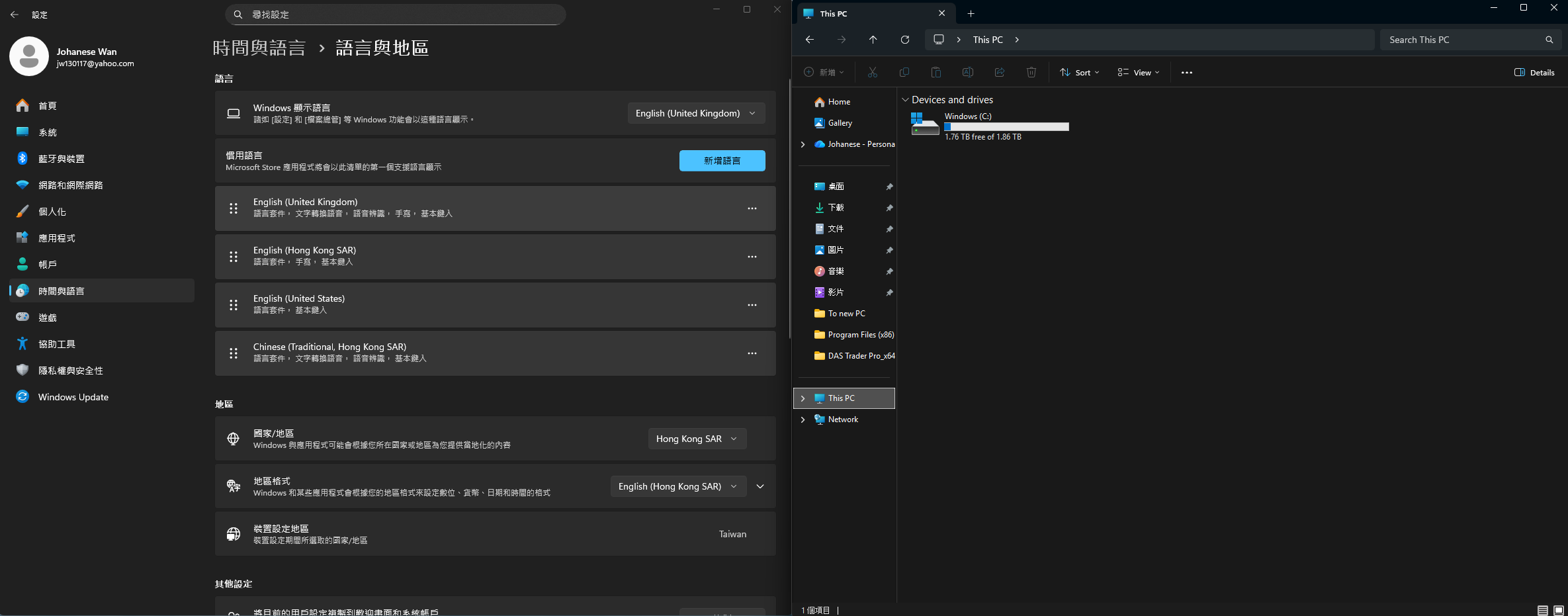This screenshot has height=616, width=1568.
Task: Open options for English (United States) language
Action: 752,305
